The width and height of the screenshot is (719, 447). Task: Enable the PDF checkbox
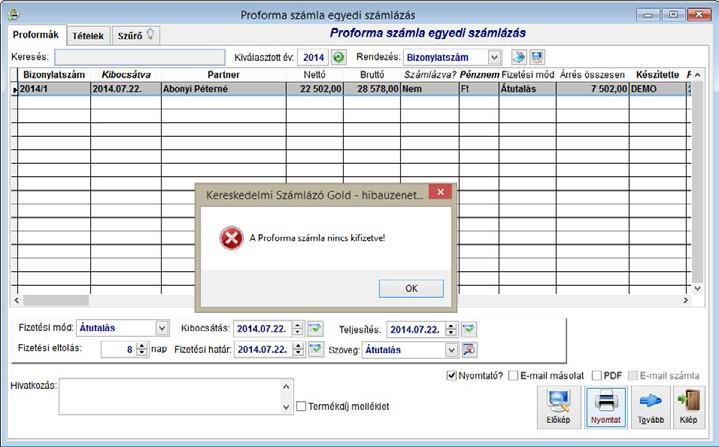[x=597, y=375]
